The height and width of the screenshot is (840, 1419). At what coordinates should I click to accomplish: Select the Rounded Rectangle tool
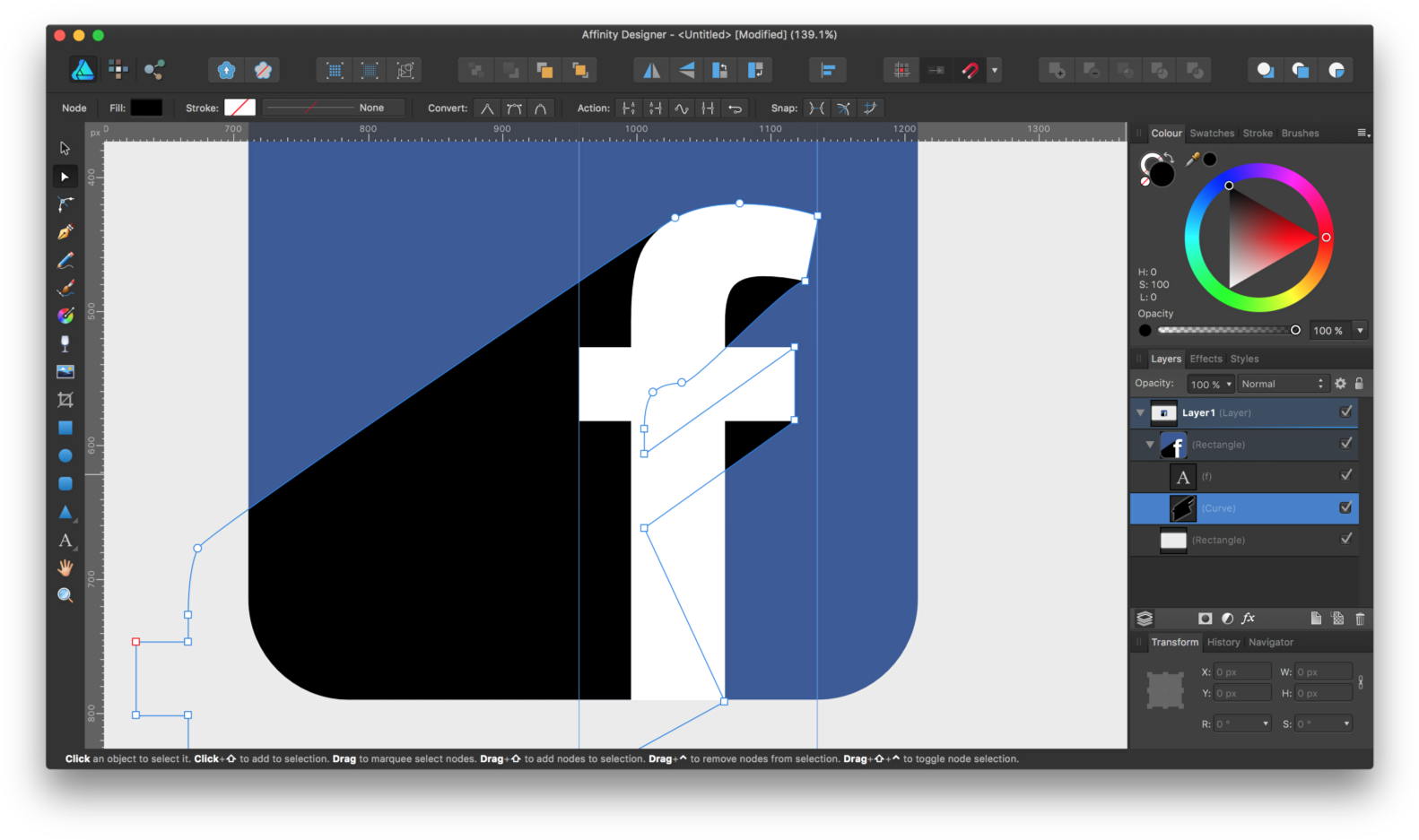(x=65, y=483)
